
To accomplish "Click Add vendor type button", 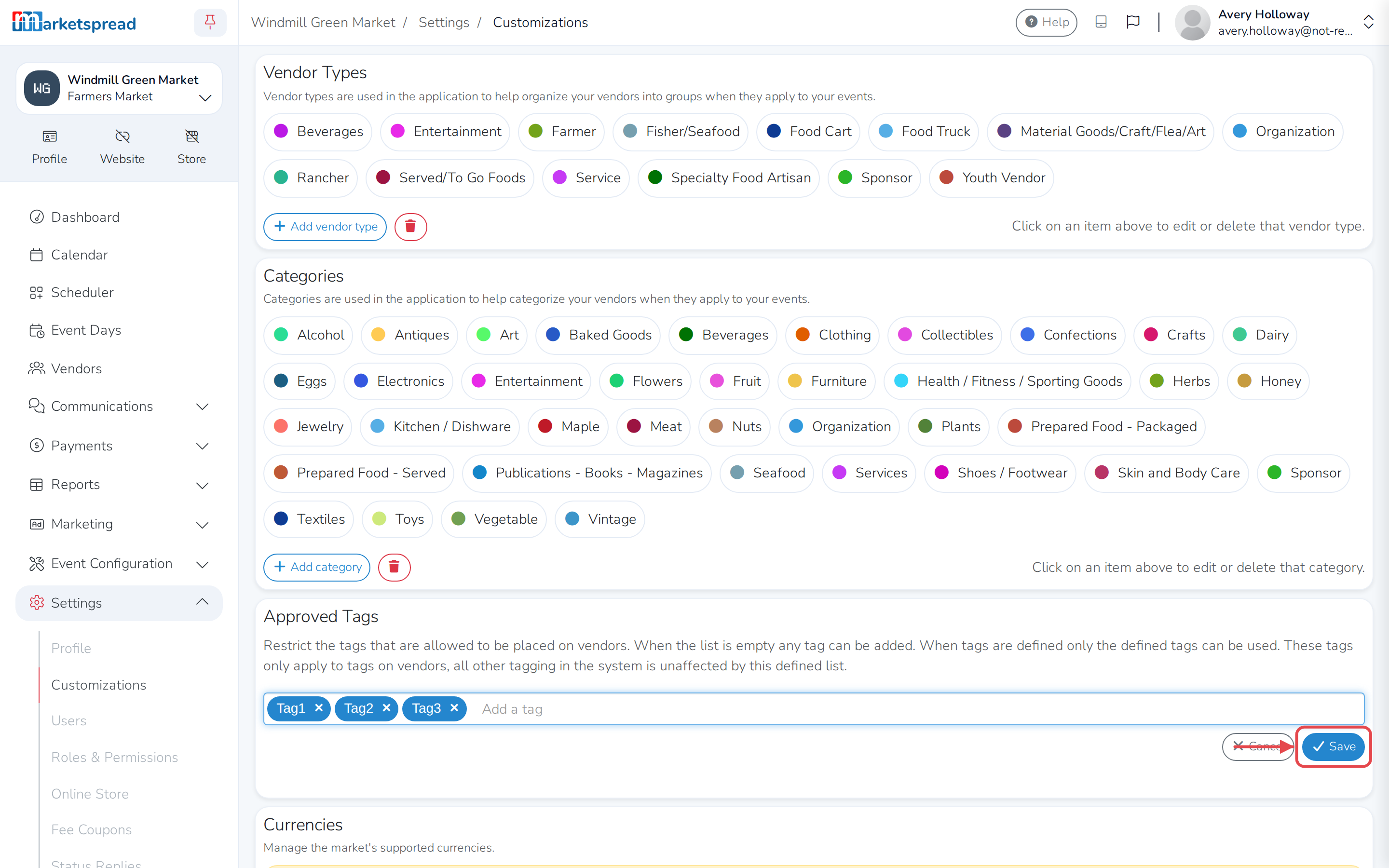I will (x=325, y=226).
